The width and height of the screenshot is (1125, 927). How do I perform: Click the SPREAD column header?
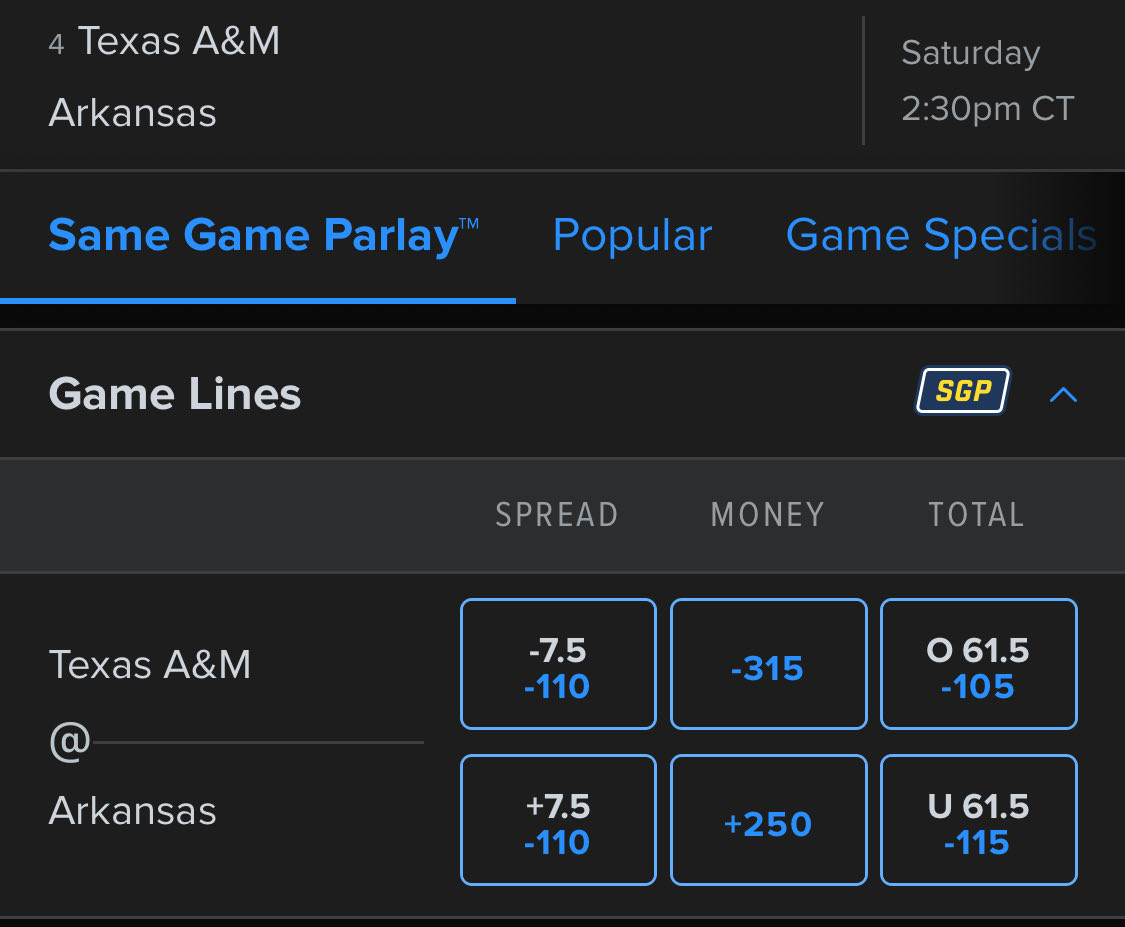(x=557, y=514)
